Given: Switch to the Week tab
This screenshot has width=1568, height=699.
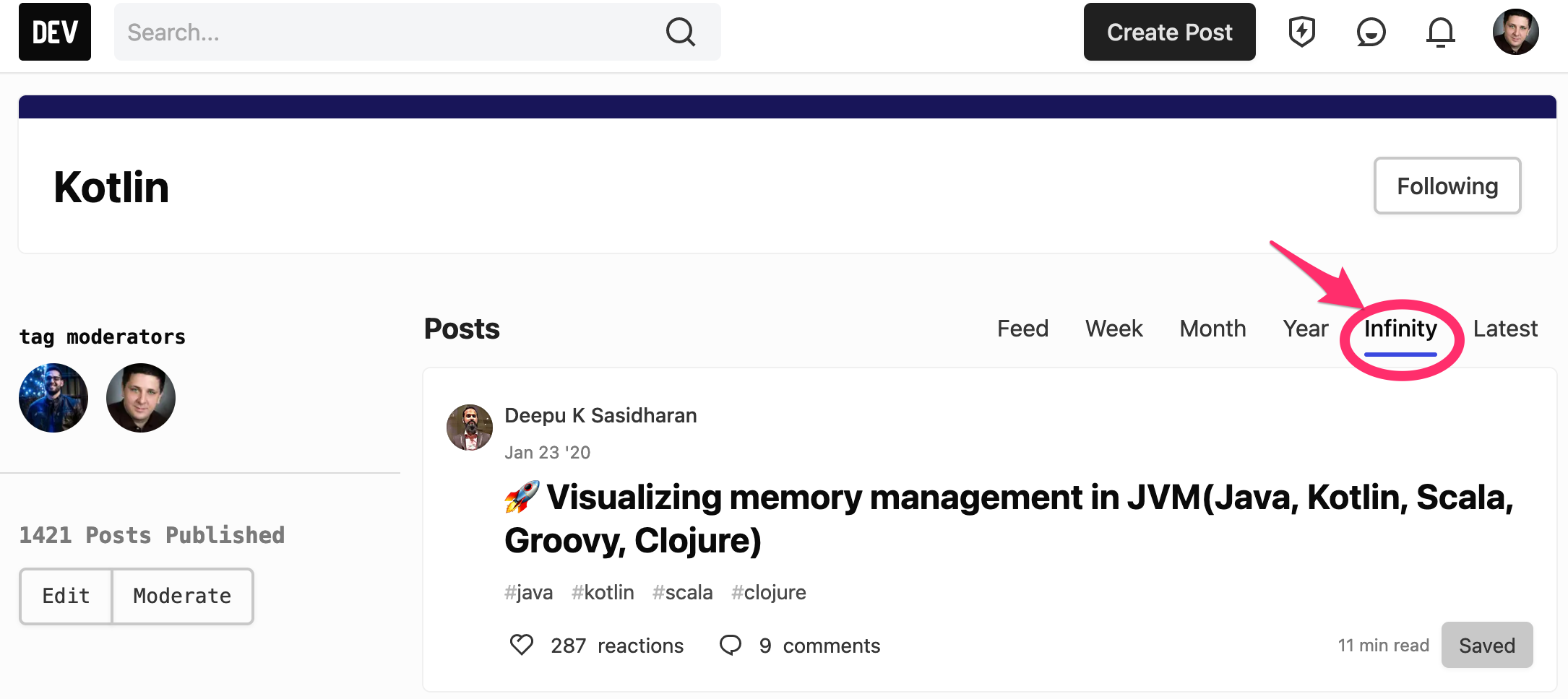Looking at the screenshot, I should [x=1113, y=329].
